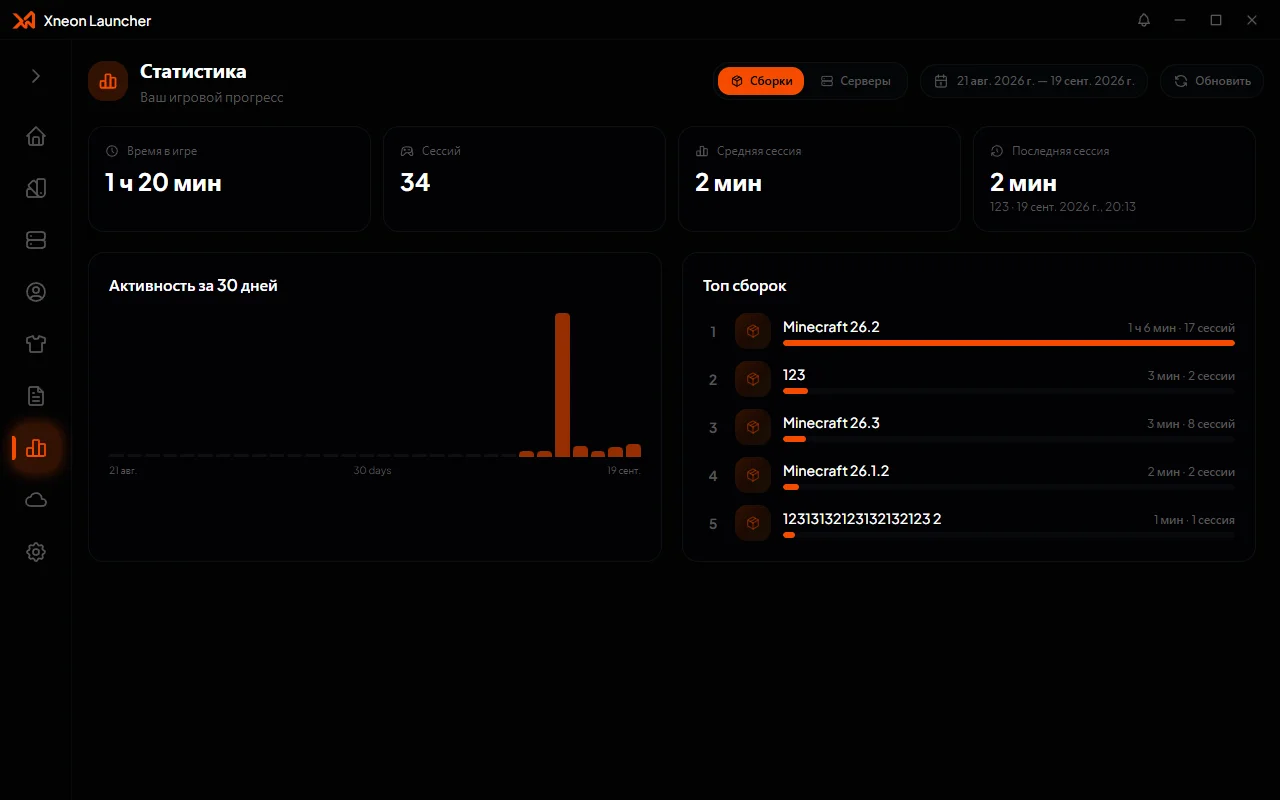
Task: Click the build icon next to Minecraft 26.2
Action: click(753, 331)
